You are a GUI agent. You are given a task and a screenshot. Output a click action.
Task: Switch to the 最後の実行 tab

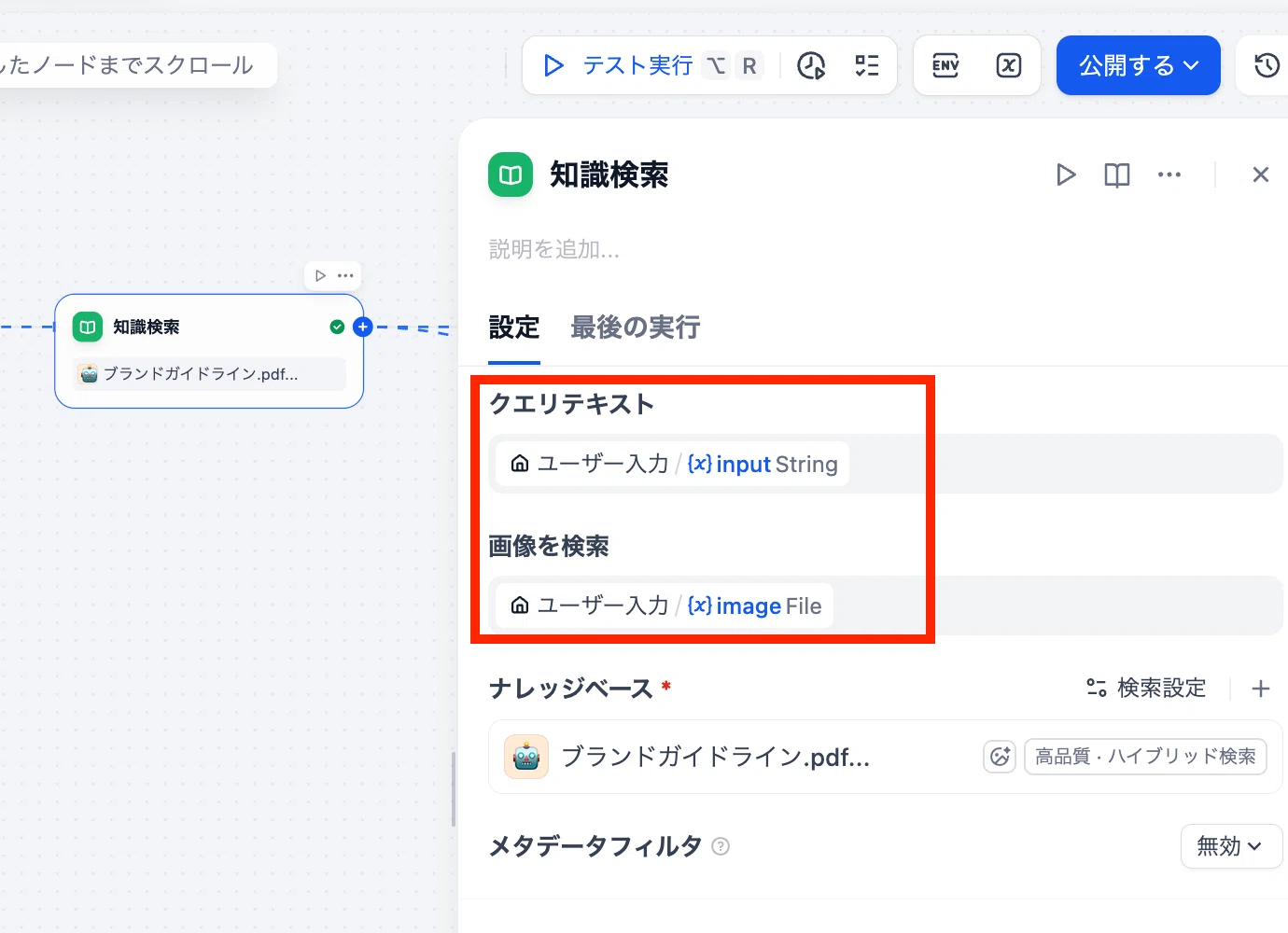click(x=636, y=327)
